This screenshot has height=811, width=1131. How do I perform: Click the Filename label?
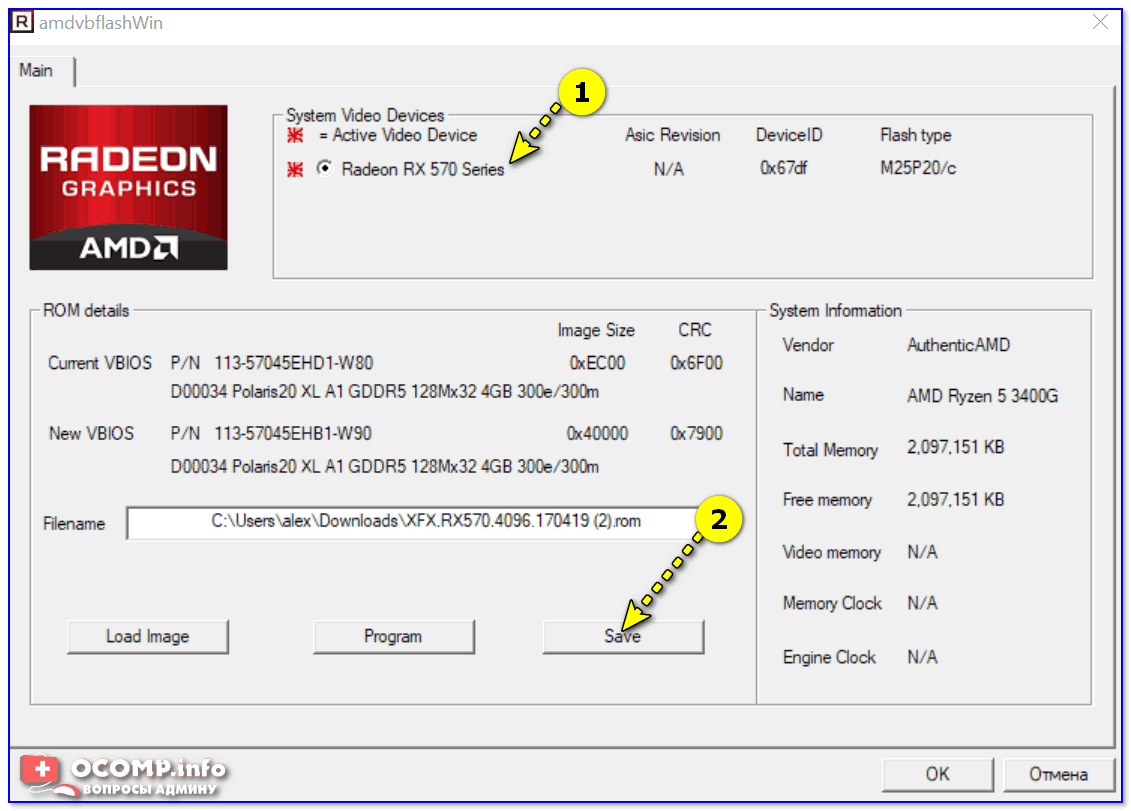point(74,524)
